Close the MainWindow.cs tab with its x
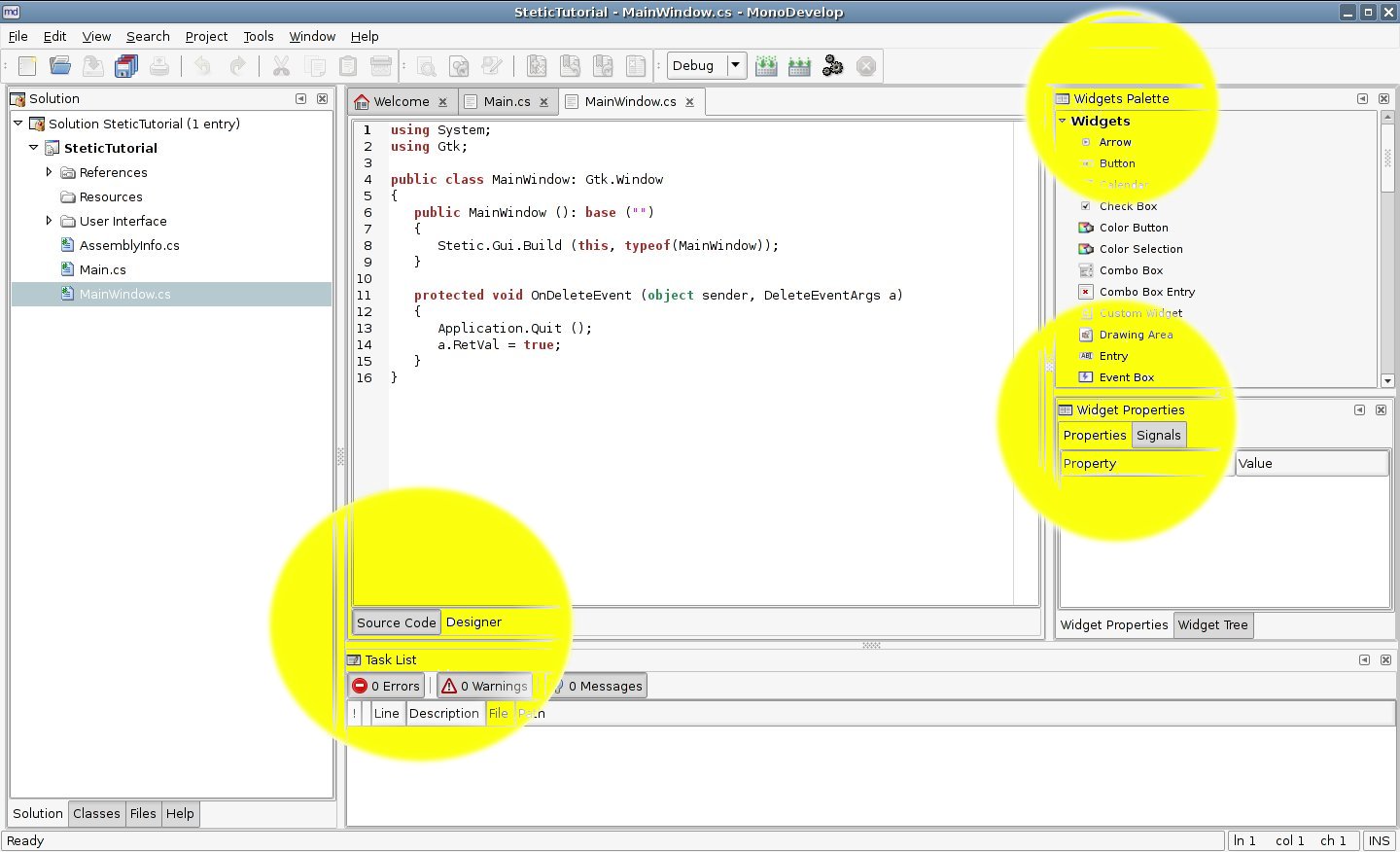This screenshot has height=852, width=1400. pyautogui.click(x=689, y=102)
